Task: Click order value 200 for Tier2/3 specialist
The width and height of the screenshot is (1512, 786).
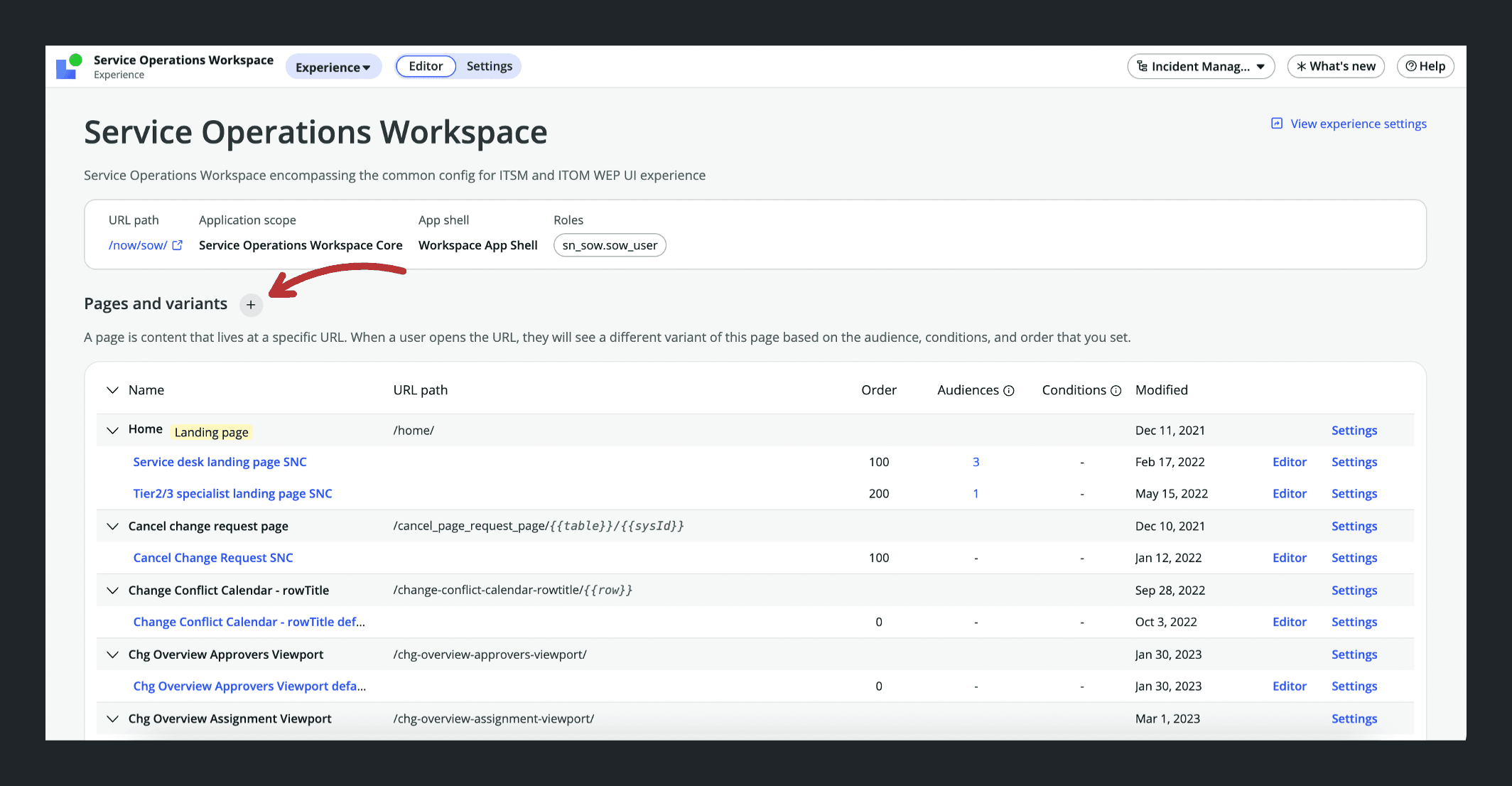Action: [879, 494]
